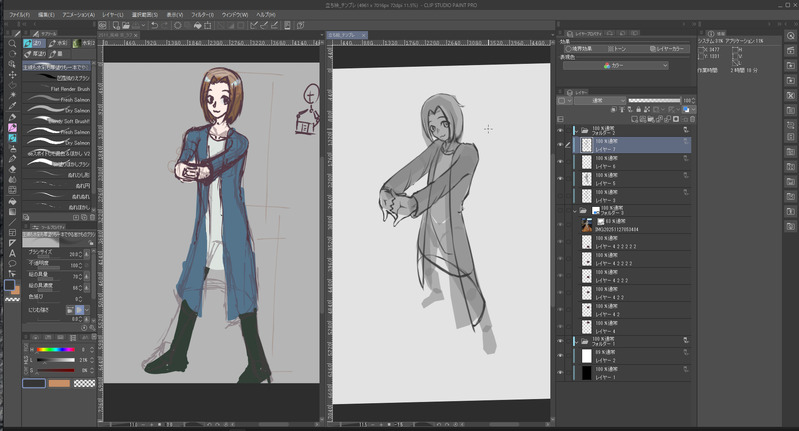
Task: Click the レイヤーカラー effect button
Action: (665, 47)
